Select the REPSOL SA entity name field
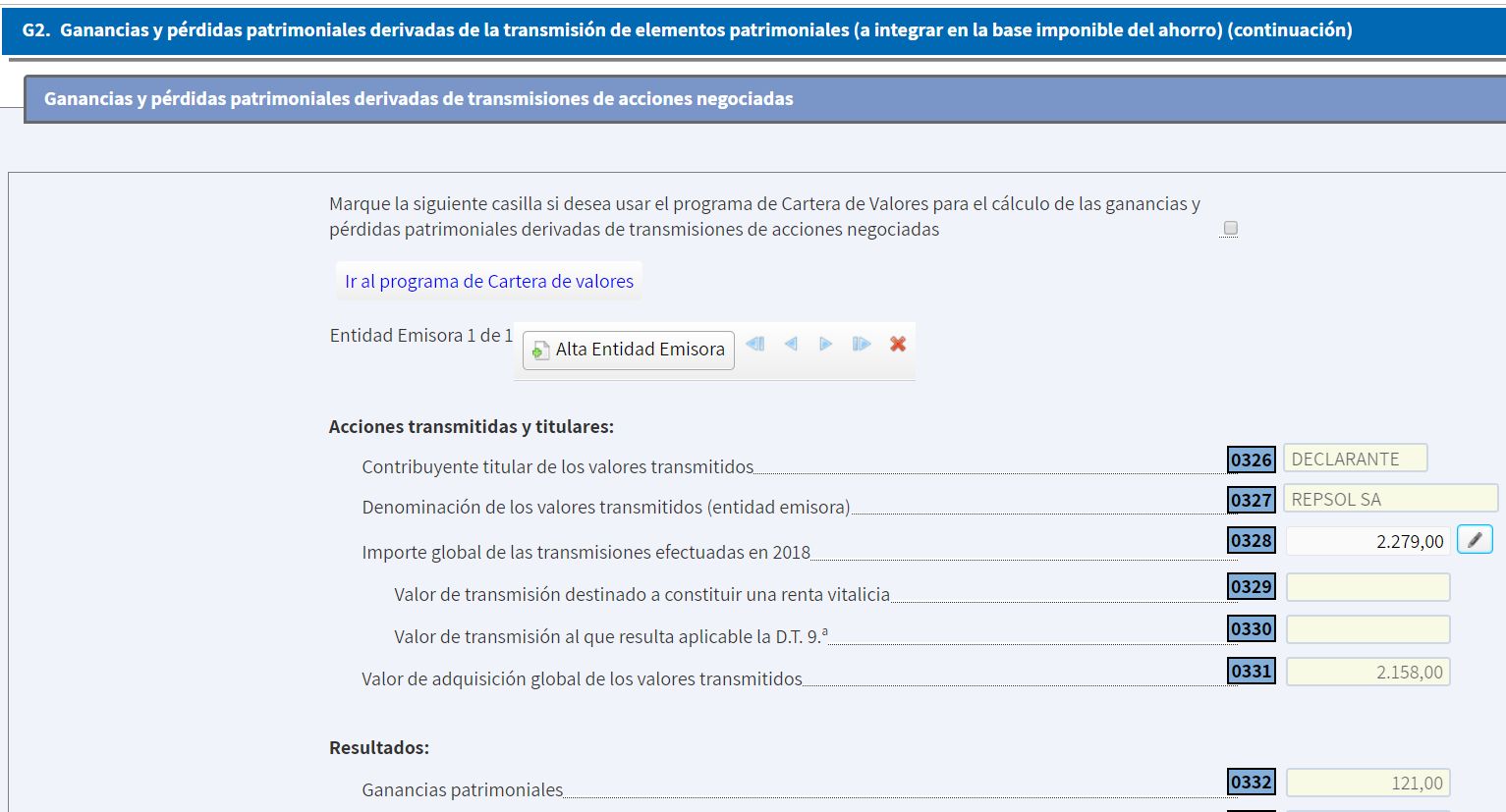Viewport: 1506px width, 812px height. tap(1389, 499)
